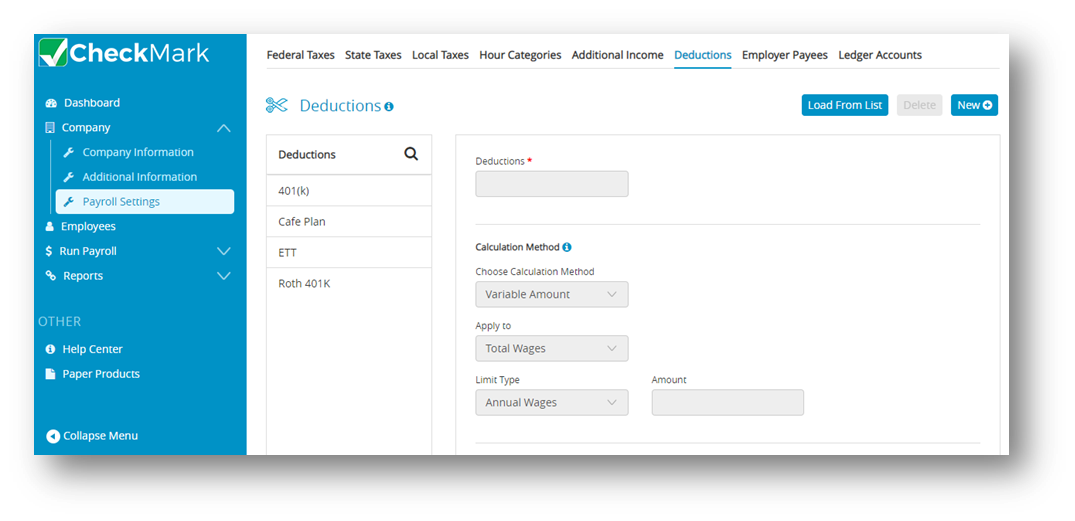
Task: Click Collapse Menu label
Action: coord(100,436)
